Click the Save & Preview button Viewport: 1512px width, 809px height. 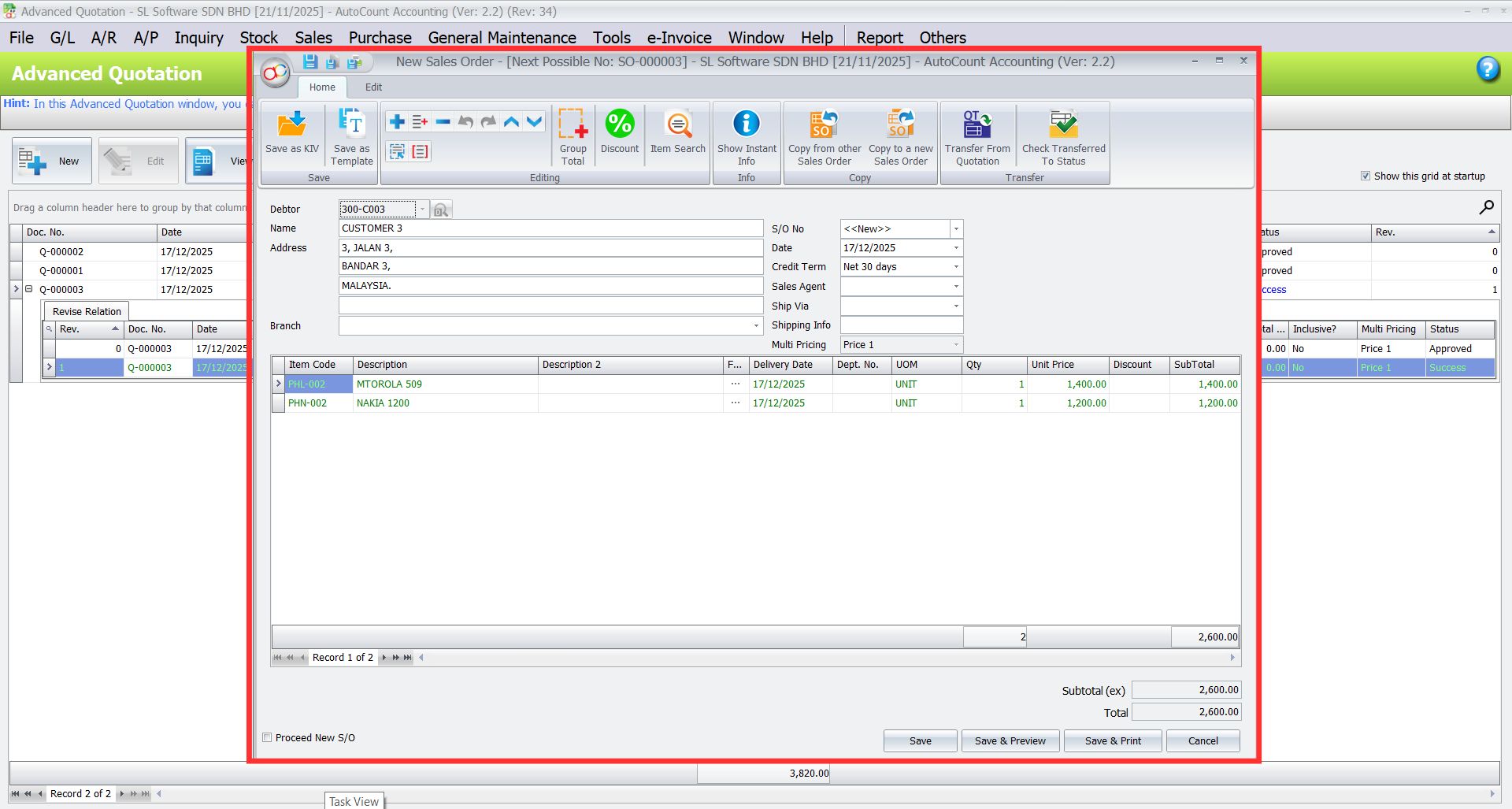coord(1010,740)
